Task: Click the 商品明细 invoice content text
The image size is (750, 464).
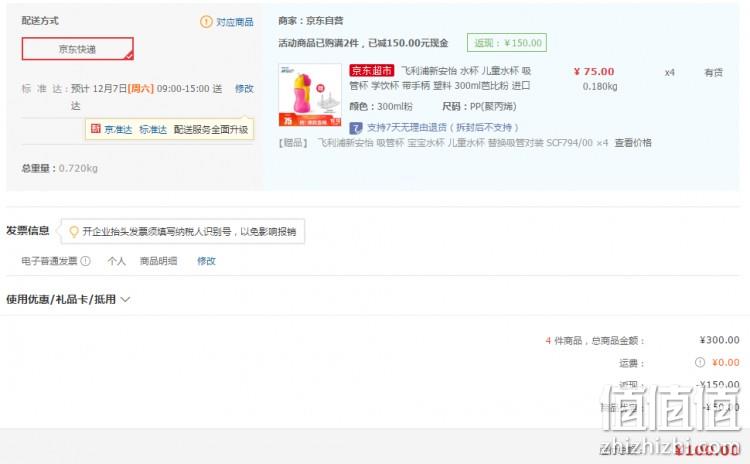Action: coord(158,261)
